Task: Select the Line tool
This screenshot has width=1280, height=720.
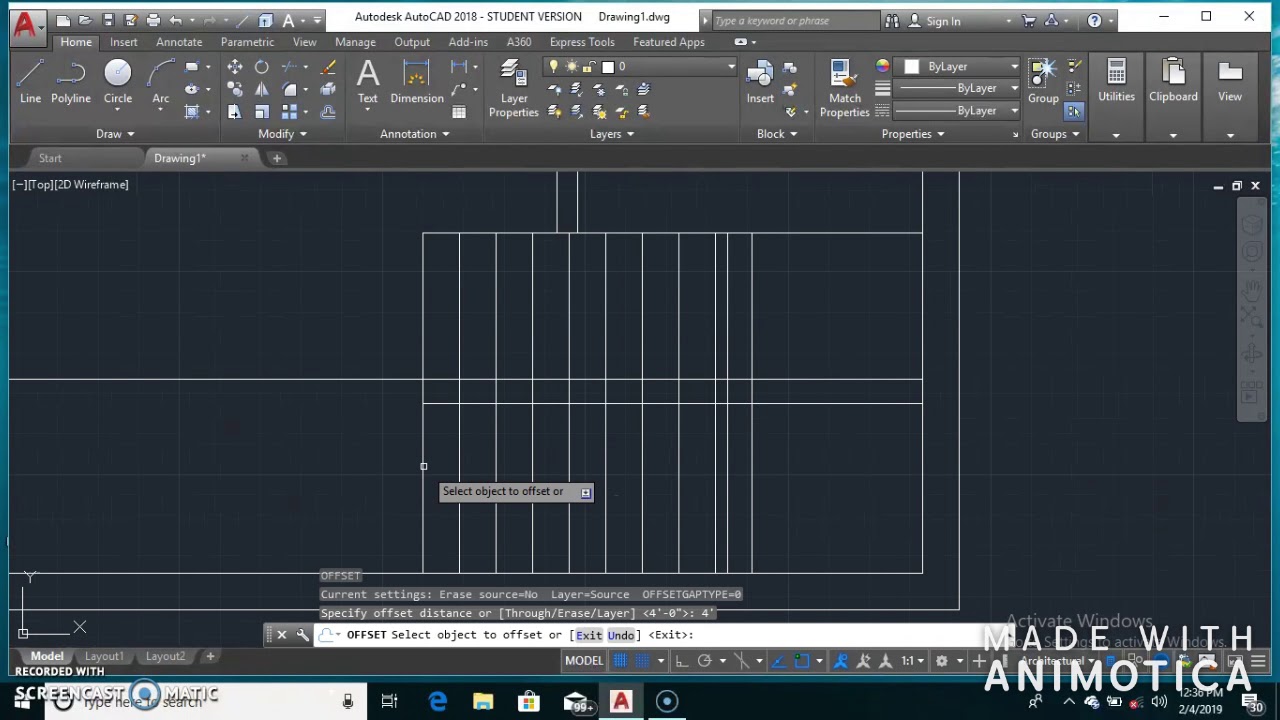Action: tap(30, 81)
